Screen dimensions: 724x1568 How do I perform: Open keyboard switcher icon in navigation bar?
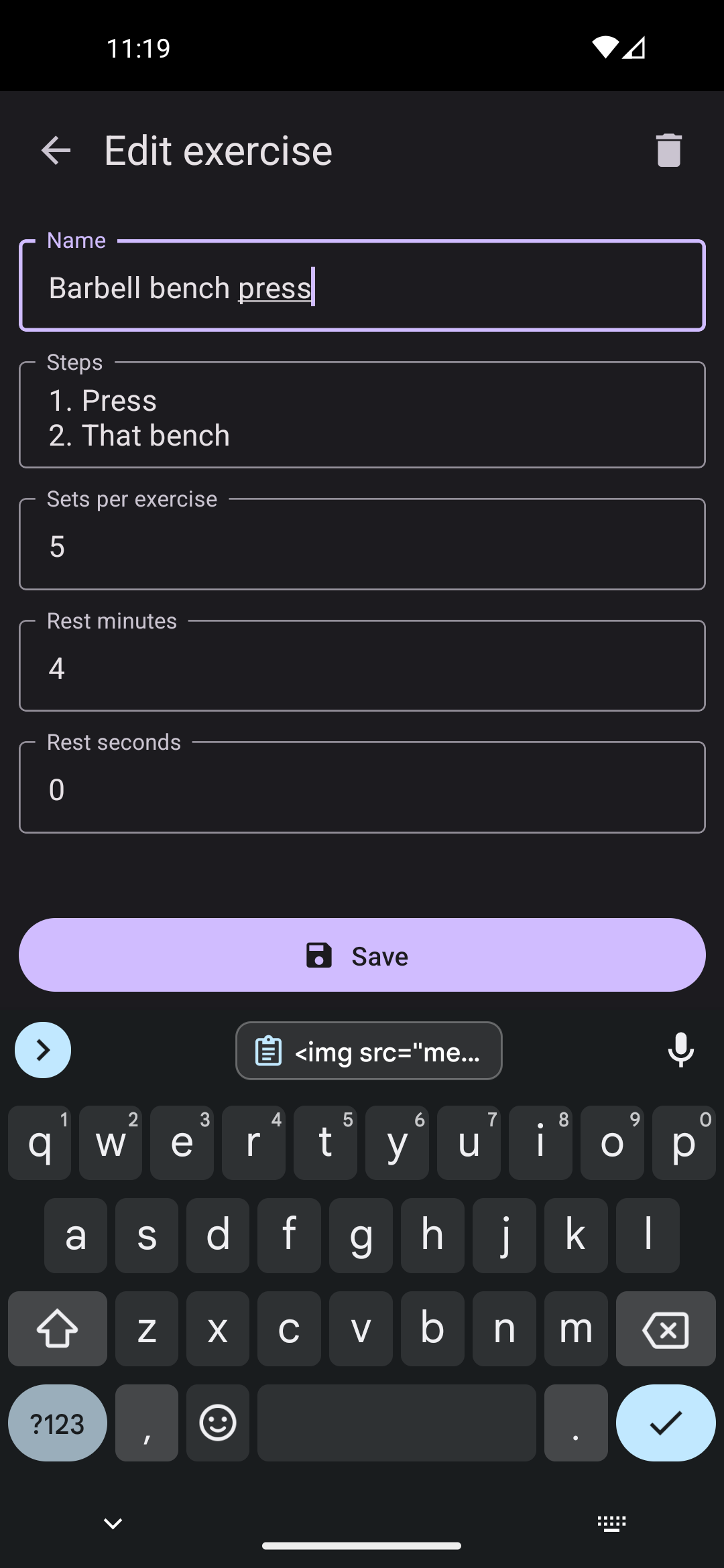point(611,1524)
